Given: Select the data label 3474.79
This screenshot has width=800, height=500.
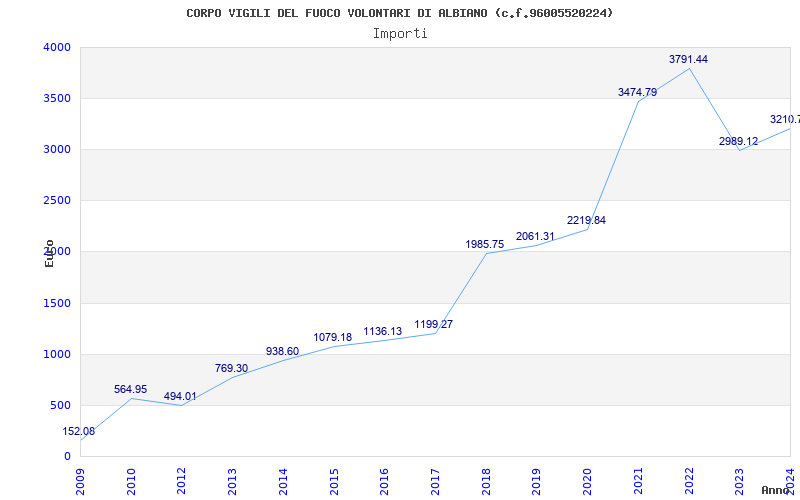Looking at the screenshot, I should pos(637,92).
